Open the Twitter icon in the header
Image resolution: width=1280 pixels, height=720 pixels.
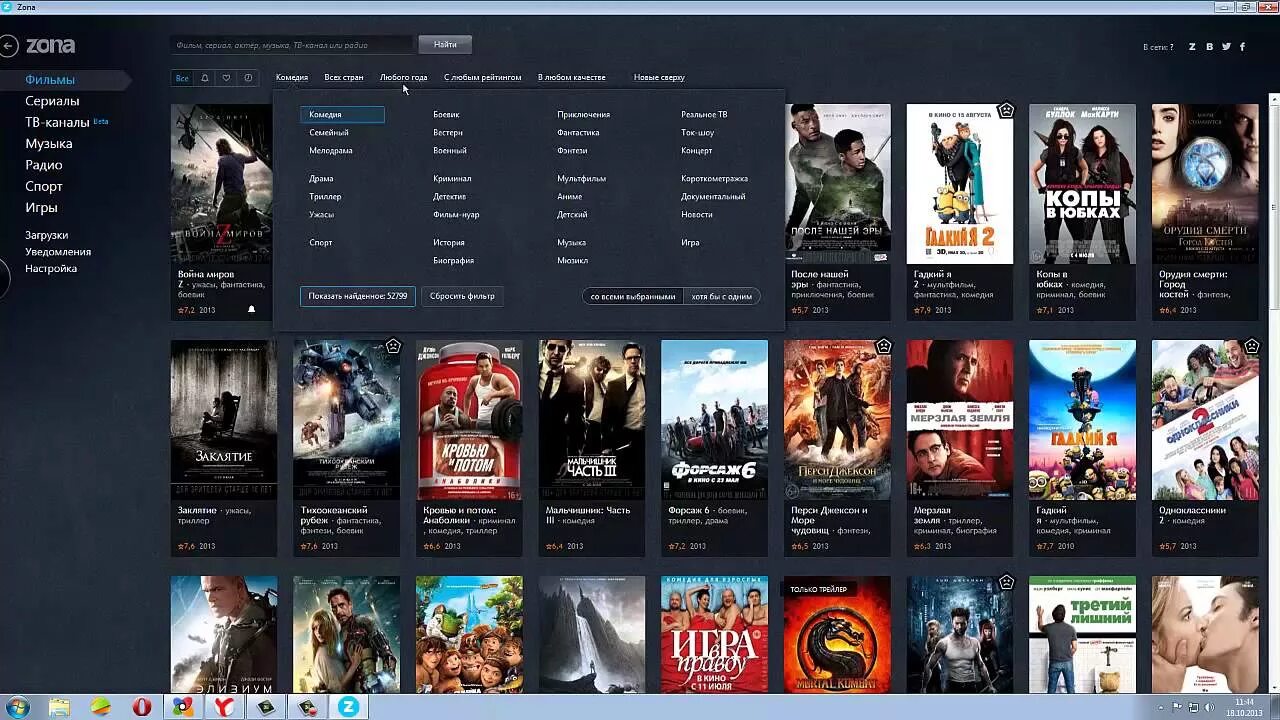coord(1226,46)
